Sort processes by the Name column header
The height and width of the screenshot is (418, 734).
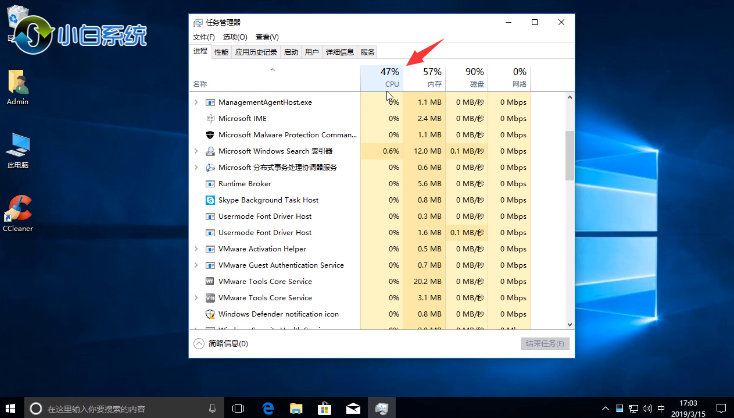[275, 78]
